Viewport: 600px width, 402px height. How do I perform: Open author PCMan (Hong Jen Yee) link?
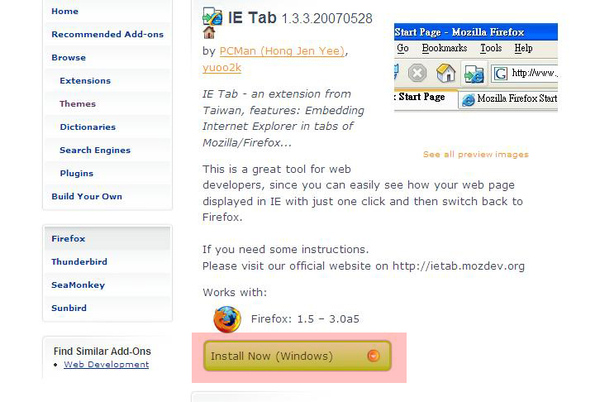[x=282, y=51]
